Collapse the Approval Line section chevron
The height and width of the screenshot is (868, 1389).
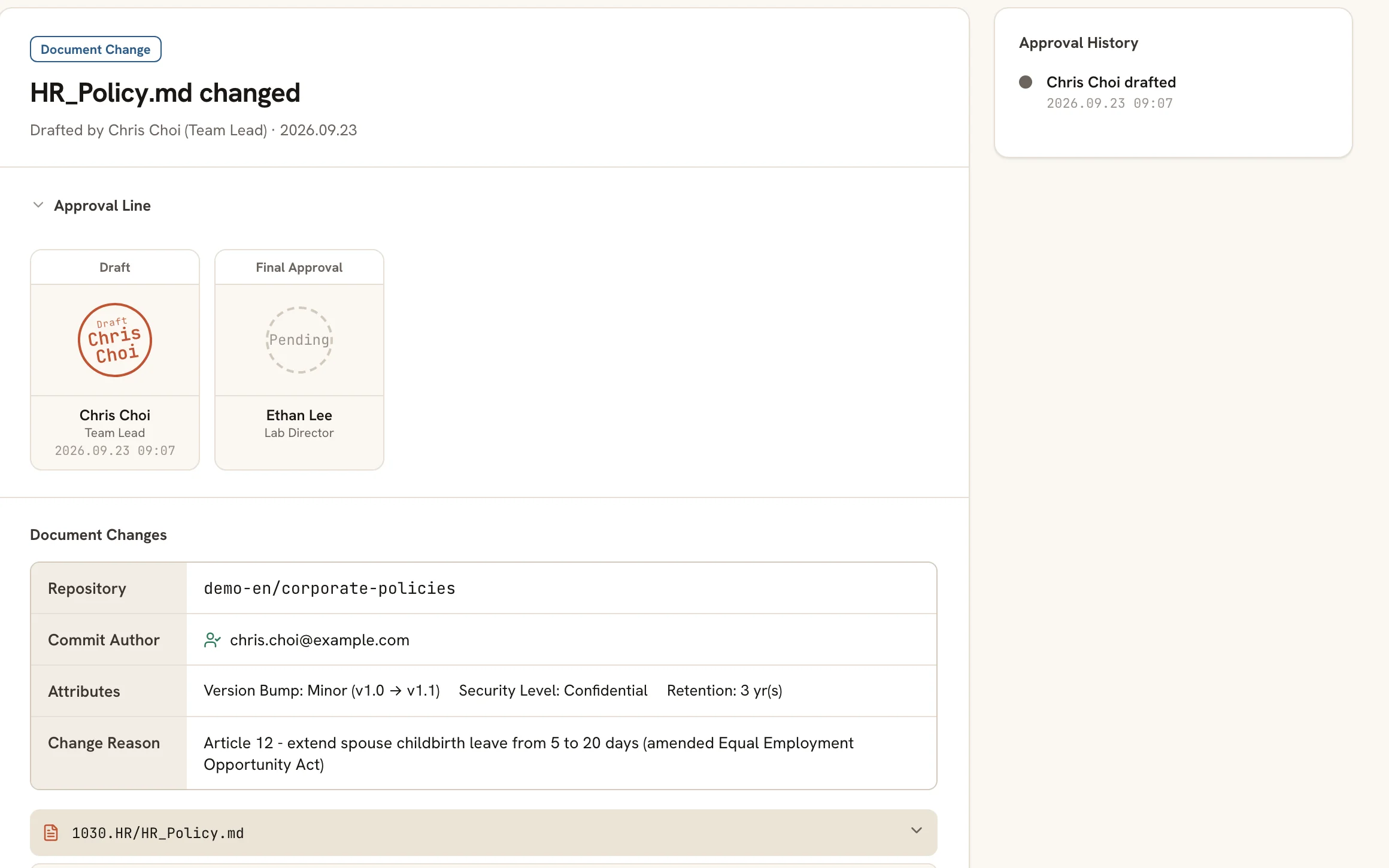(38, 205)
